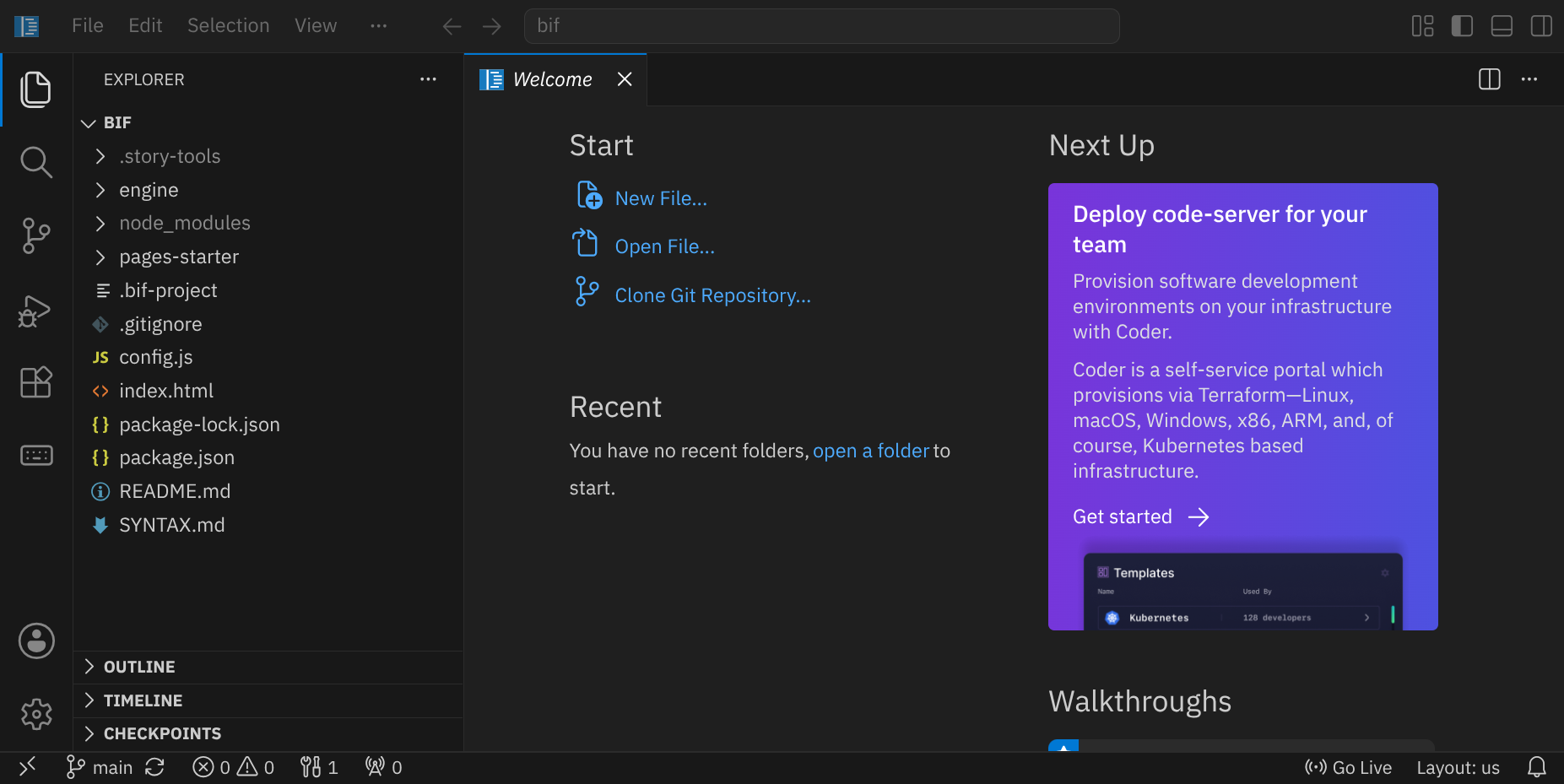The width and height of the screenshot is (1564, 784).
Task: Close the Welcome tab
Action: coord(625,79)
